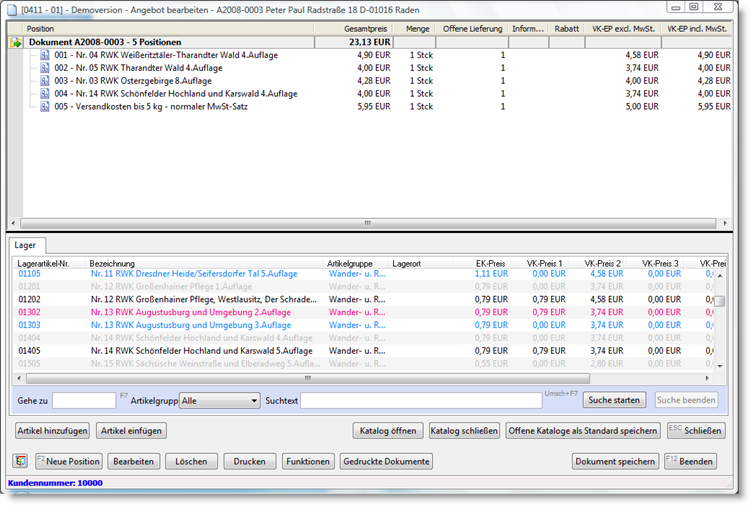Screen dimensions: 750x505
Task: Sort by the Gesamtpreis column header
Action: [x=365, y=29]
